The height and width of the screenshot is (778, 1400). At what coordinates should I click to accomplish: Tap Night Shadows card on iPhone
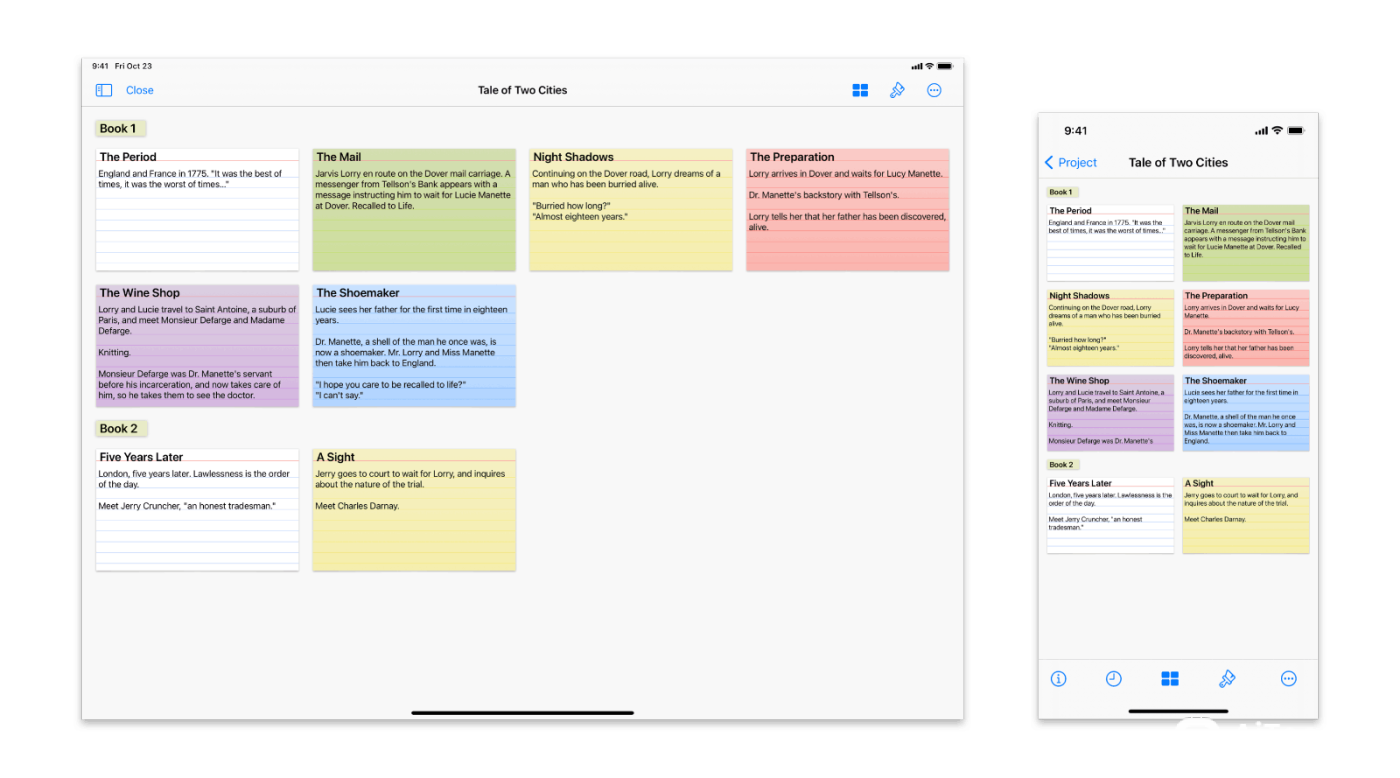tap(1110, 328)
